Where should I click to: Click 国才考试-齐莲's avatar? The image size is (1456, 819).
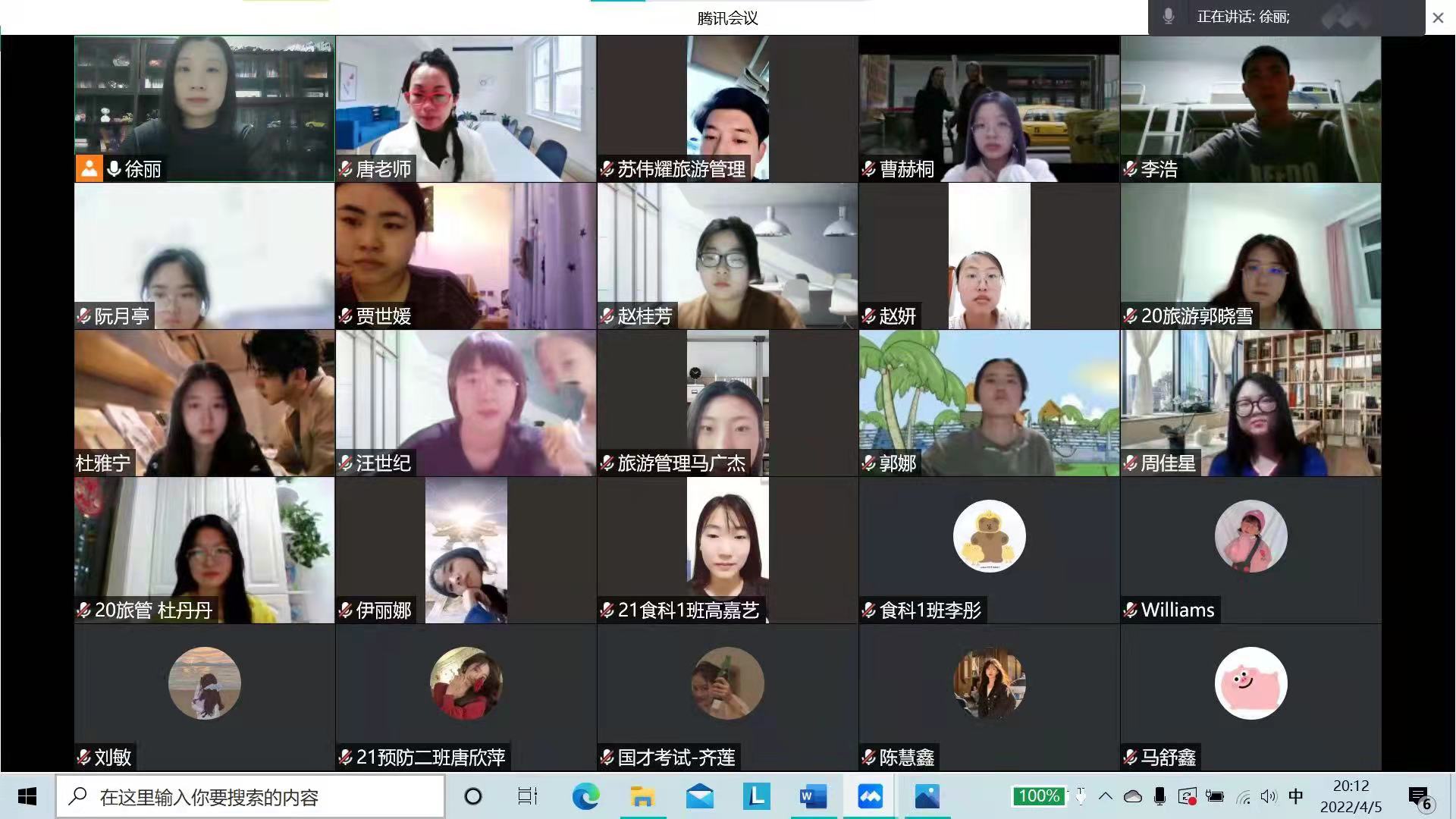(x=727, y=683)
